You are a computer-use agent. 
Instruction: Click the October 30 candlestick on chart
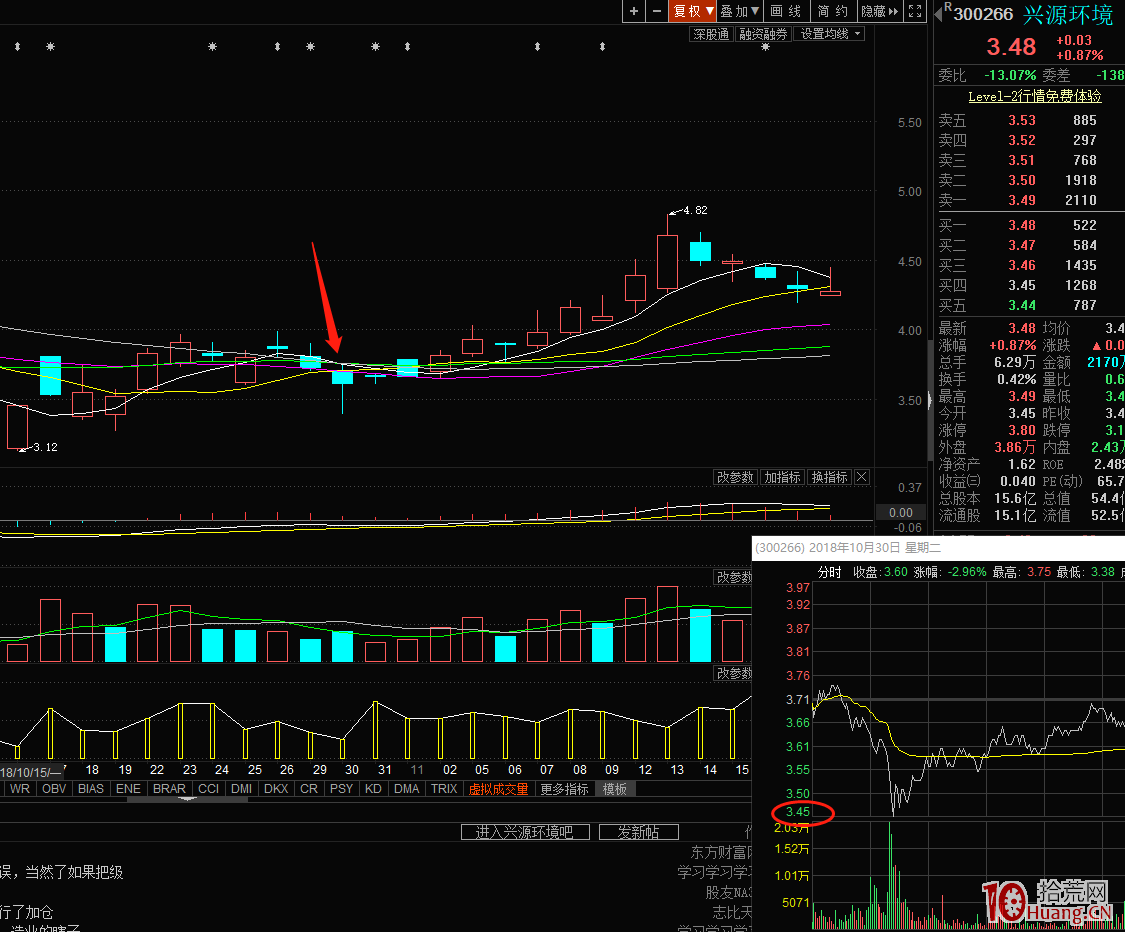tap(343, 377)
